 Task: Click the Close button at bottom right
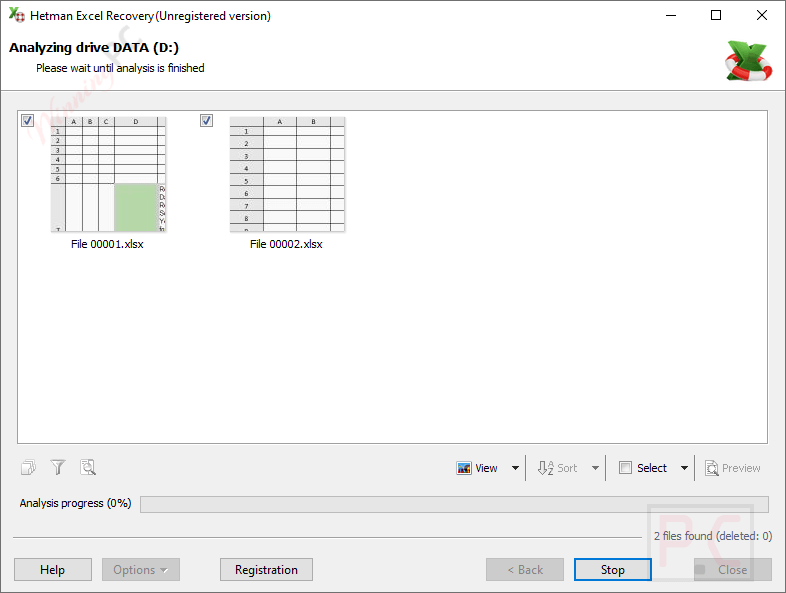[x=732, y=569]
